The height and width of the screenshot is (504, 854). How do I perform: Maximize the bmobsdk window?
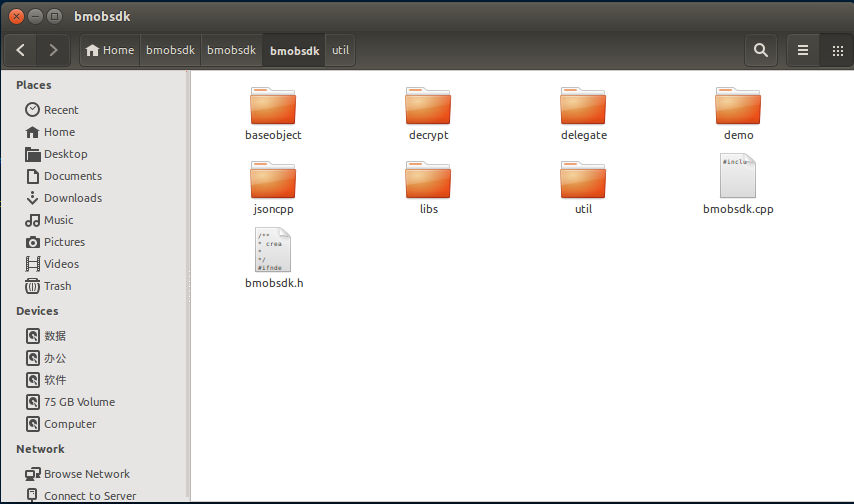point(54,16)
